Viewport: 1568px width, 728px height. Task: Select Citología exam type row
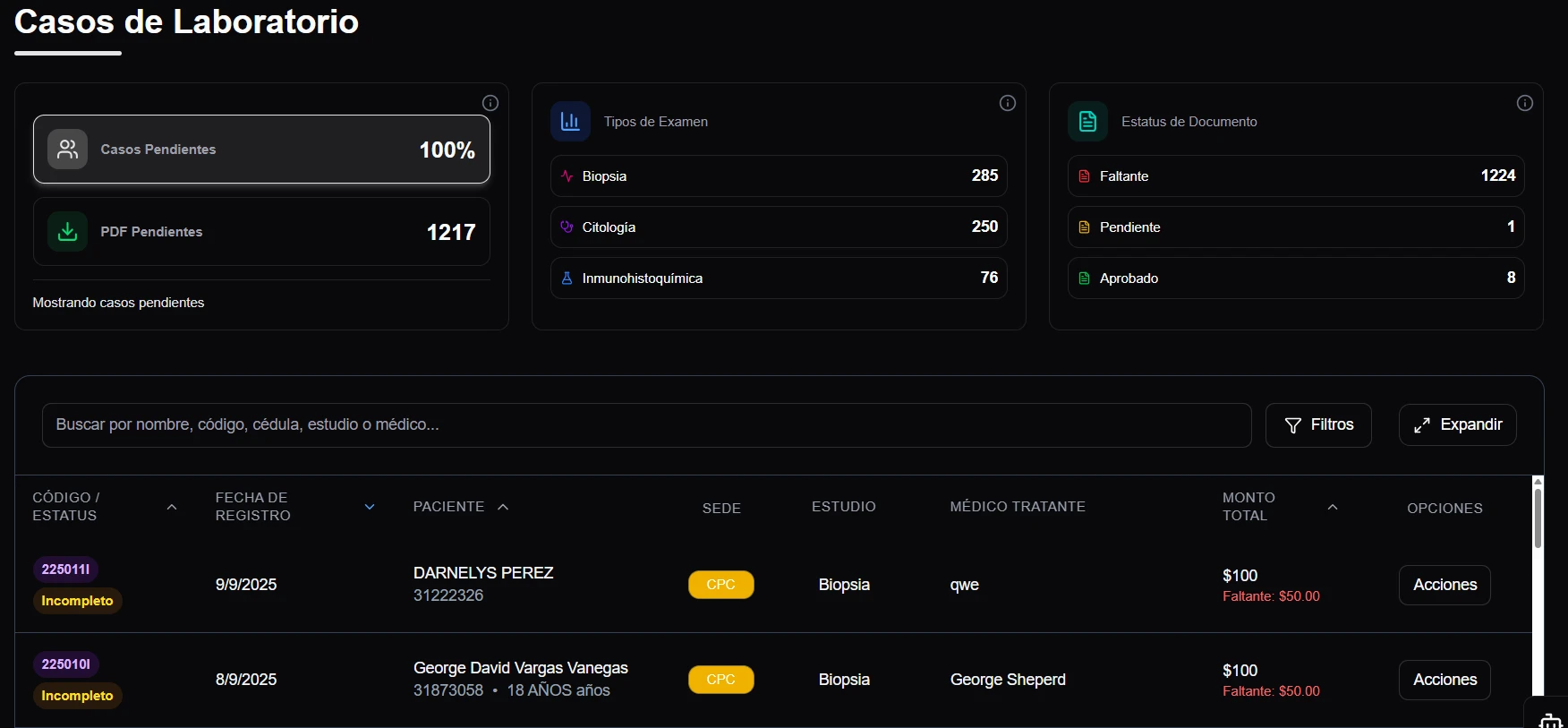pos(778,227)
